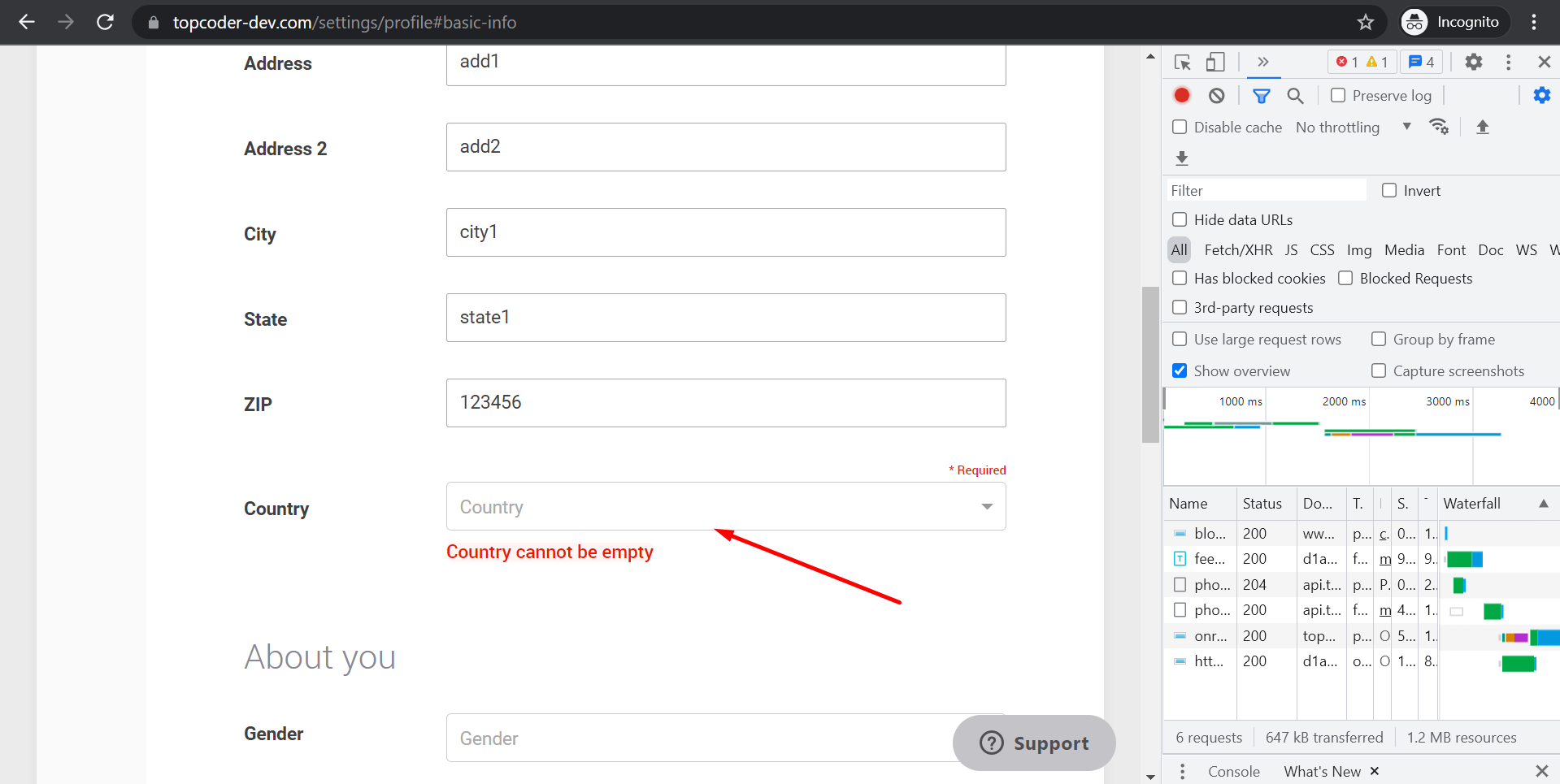The image size is (1560, 784).
Task: Toggle the Waterfall column sort arrow
Action: (1544, 503)
